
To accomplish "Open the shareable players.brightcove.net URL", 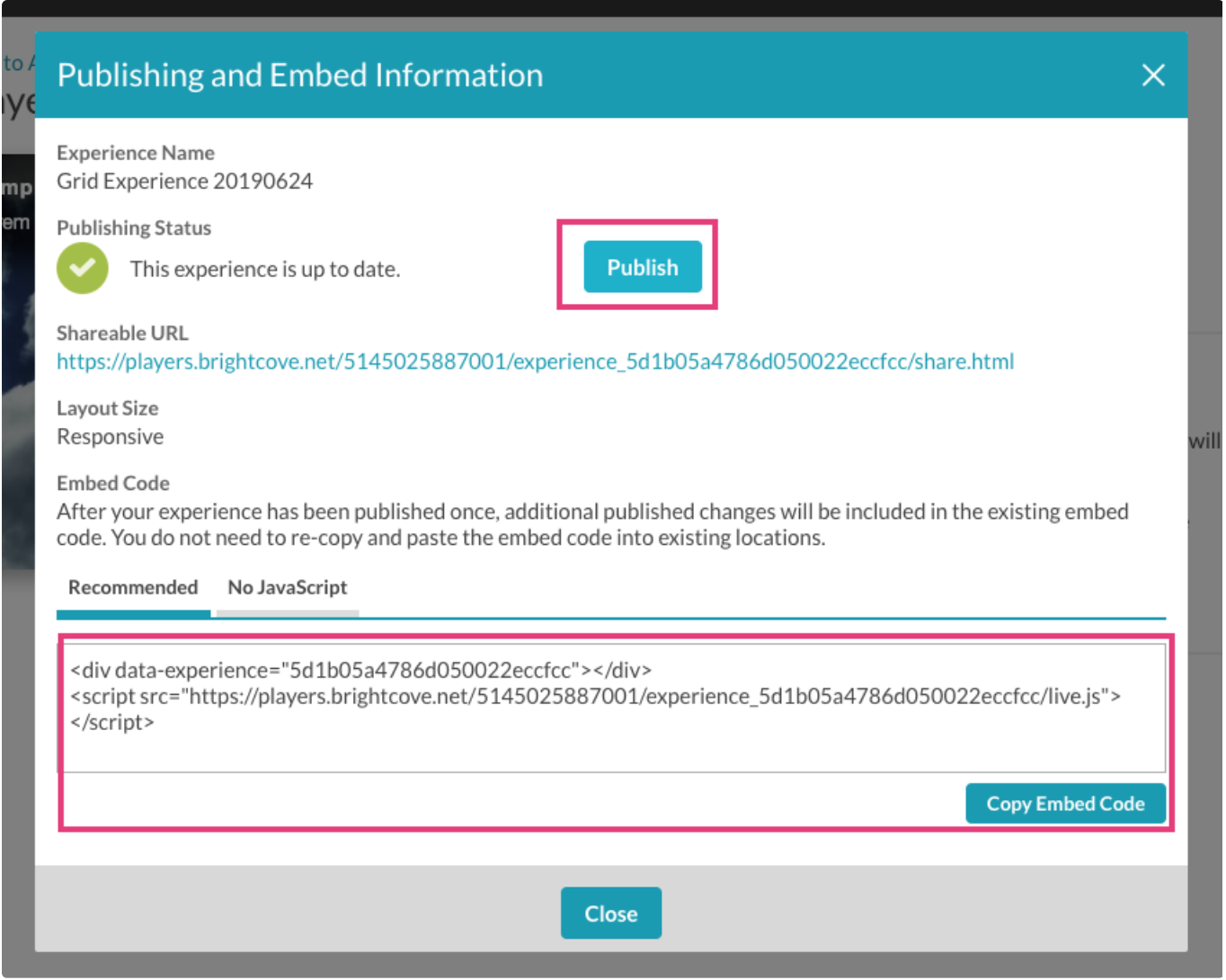I will click(x=535, y=361).
